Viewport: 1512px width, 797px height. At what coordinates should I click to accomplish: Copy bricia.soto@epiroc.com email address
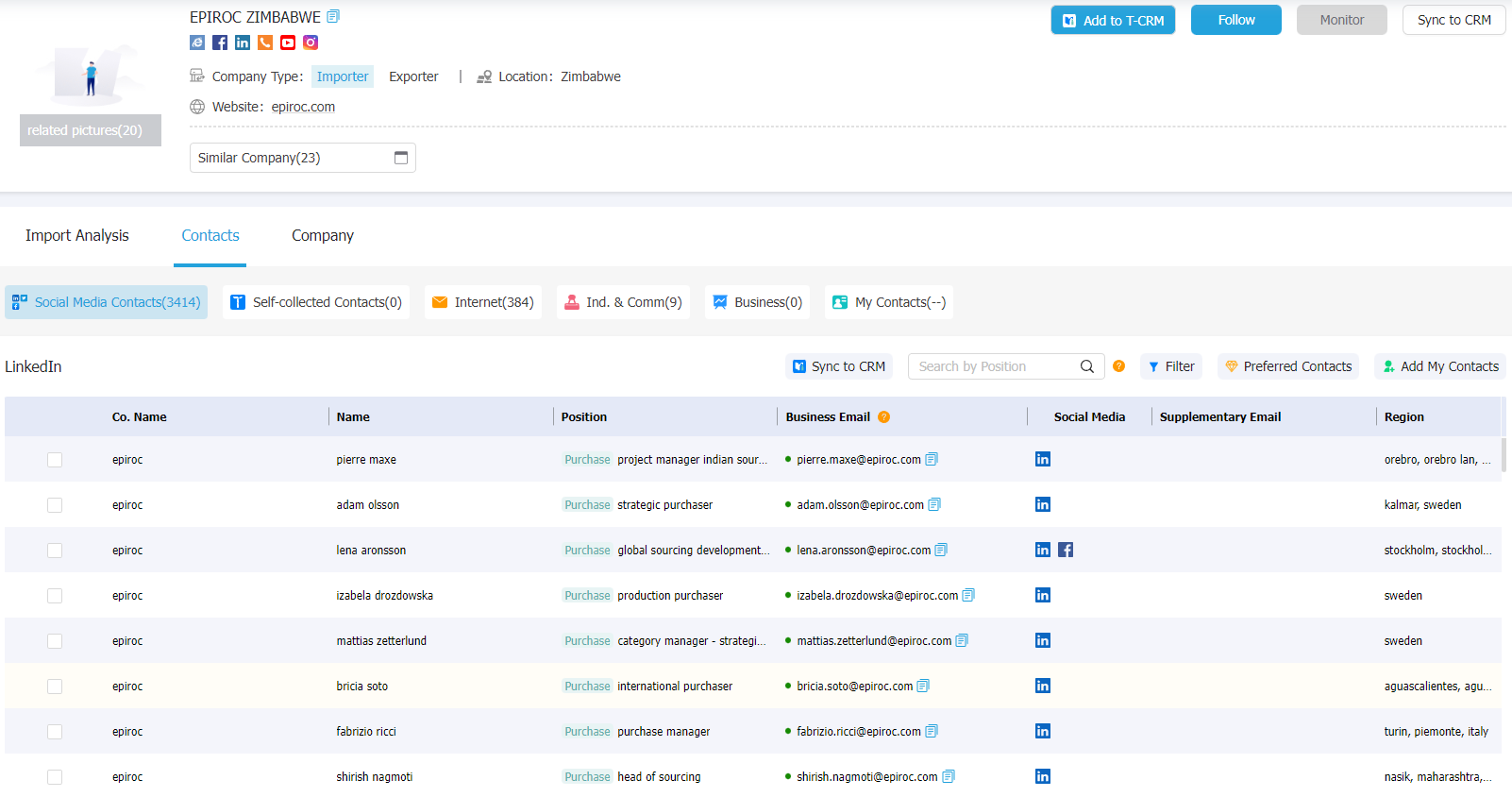[x=923, y=686]
